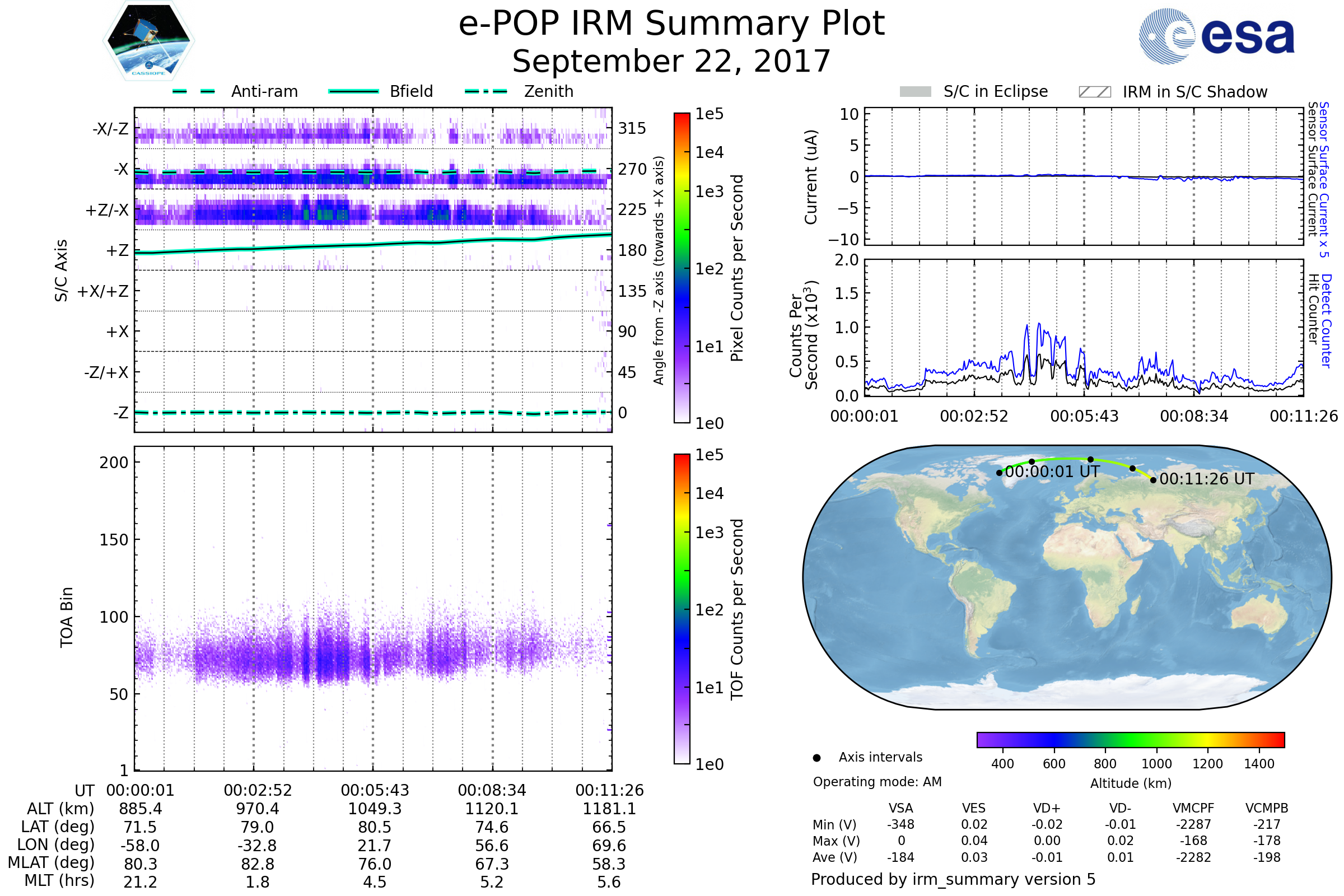Screen dimensions: 1344x896
Task: Click the MLAT (deg) row label
Action: click(x=52, y=862)
